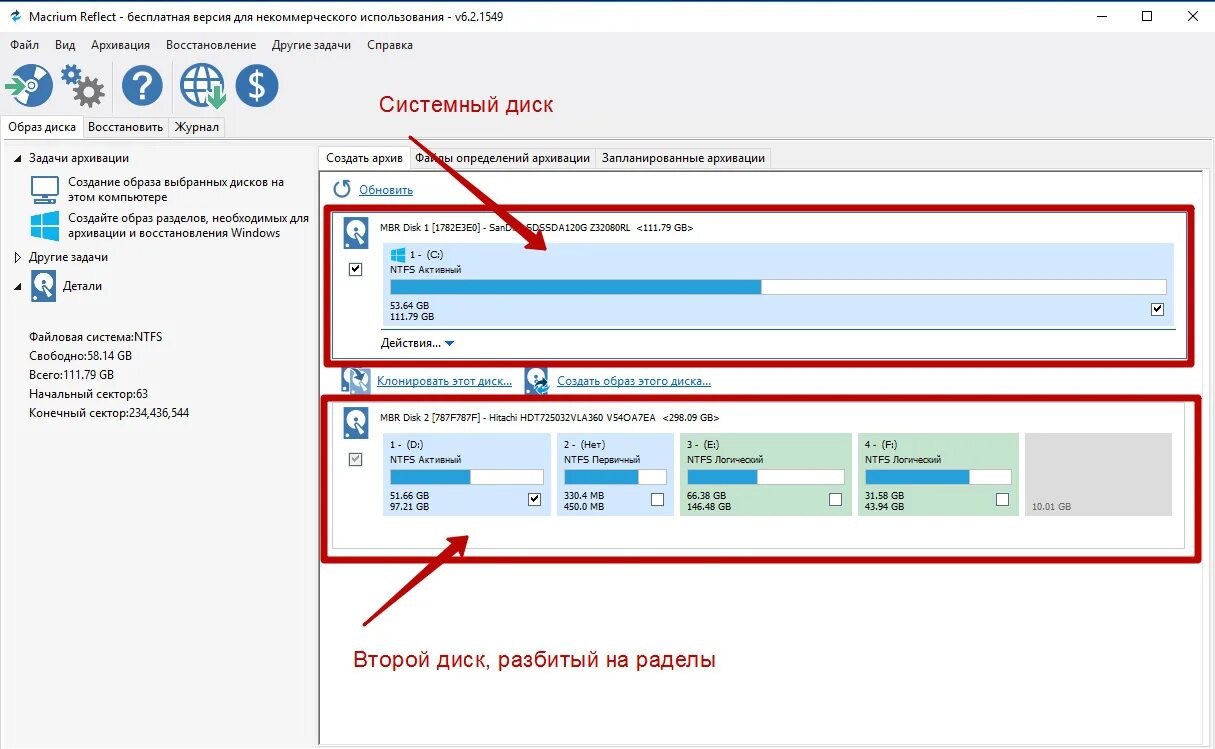
Task: Click the E: partition usage bar
Action: point(765,477)
